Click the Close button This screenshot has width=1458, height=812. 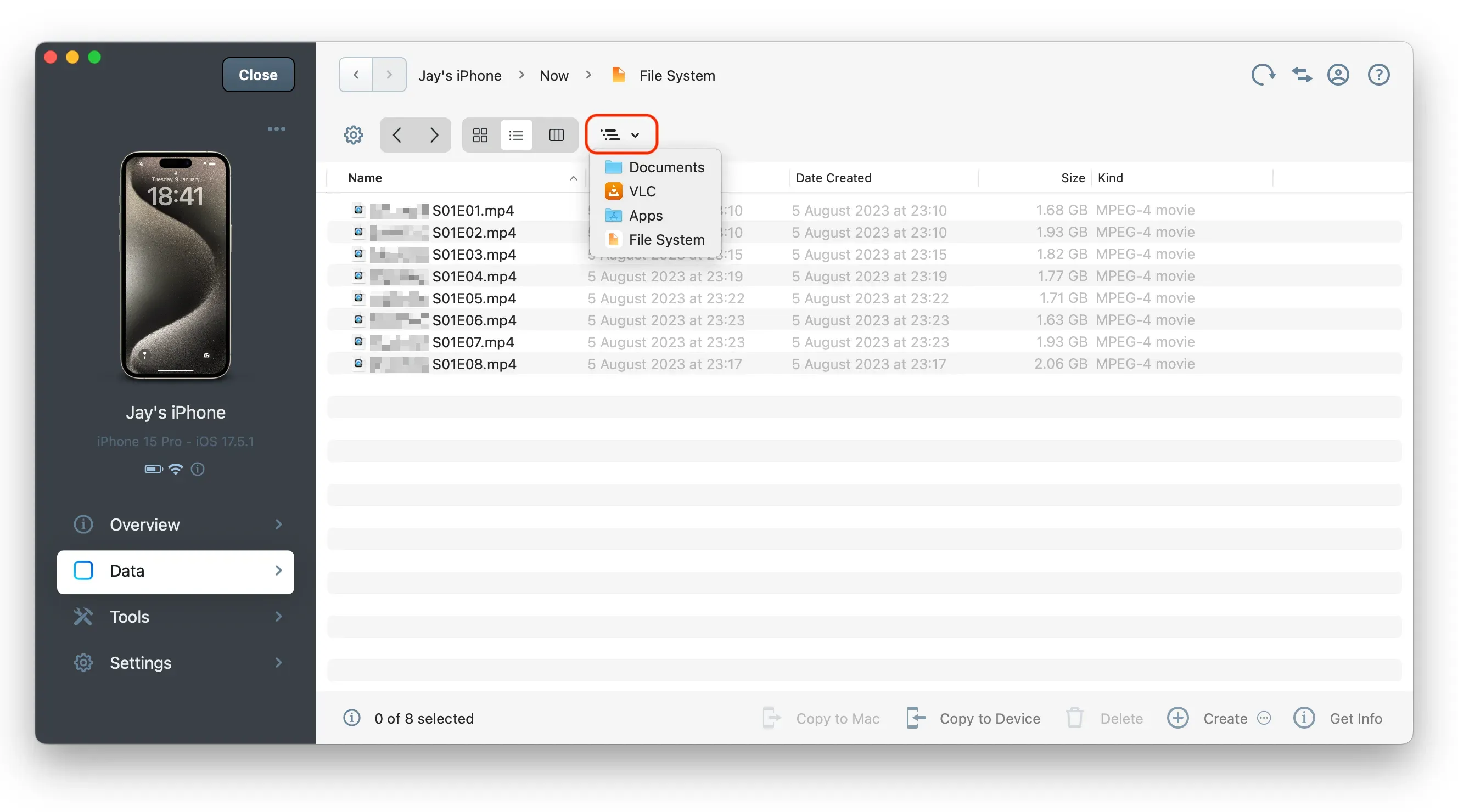(258, 74)
